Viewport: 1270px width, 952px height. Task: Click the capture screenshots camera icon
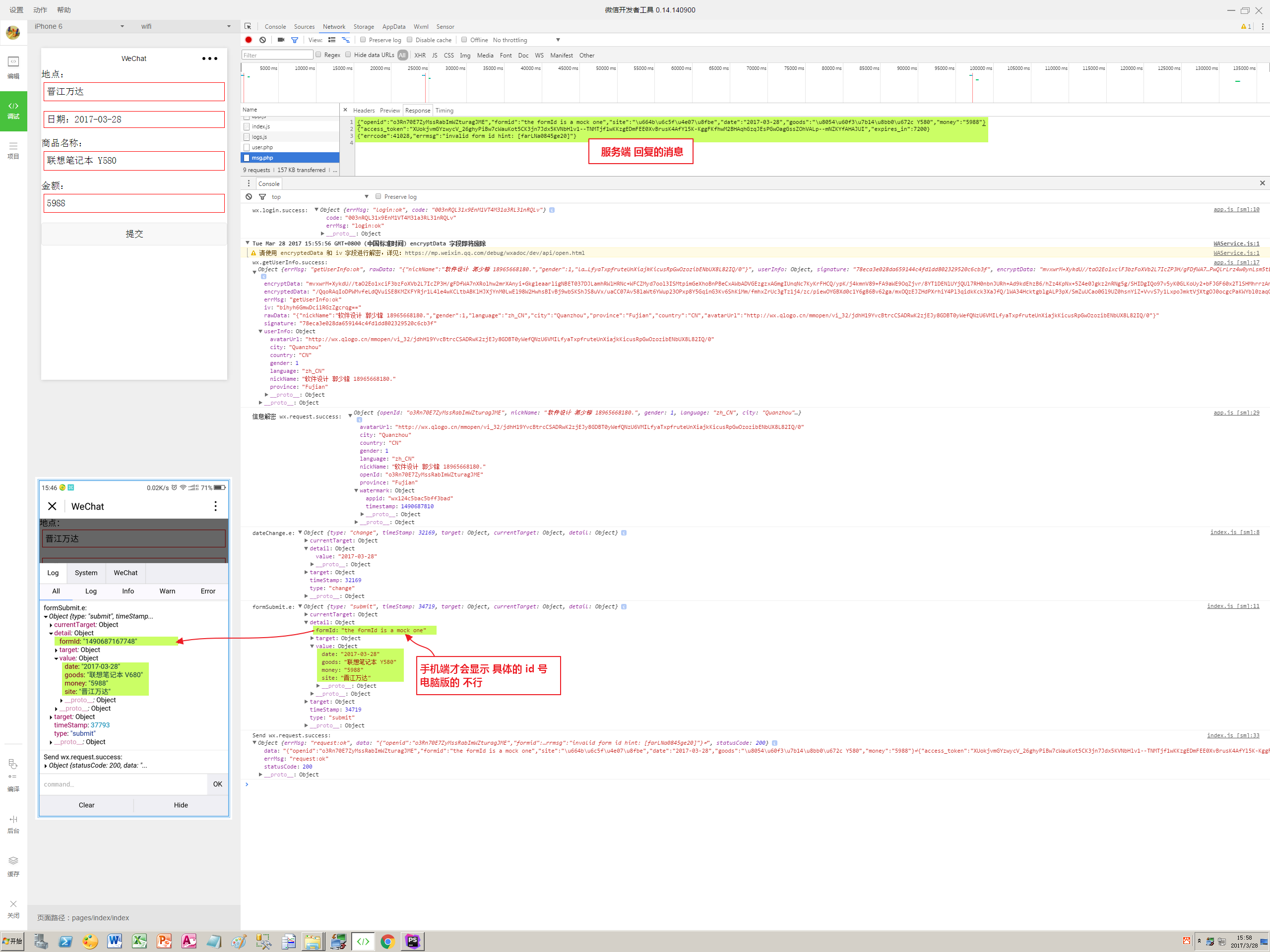pos(281,40)
